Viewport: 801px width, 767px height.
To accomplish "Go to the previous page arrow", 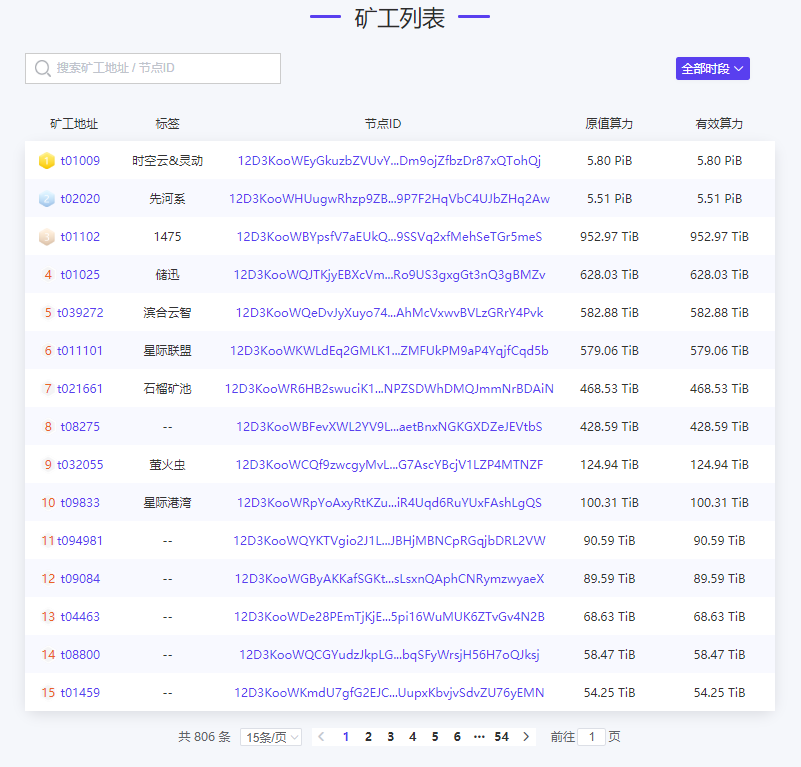I will point(321,736).
